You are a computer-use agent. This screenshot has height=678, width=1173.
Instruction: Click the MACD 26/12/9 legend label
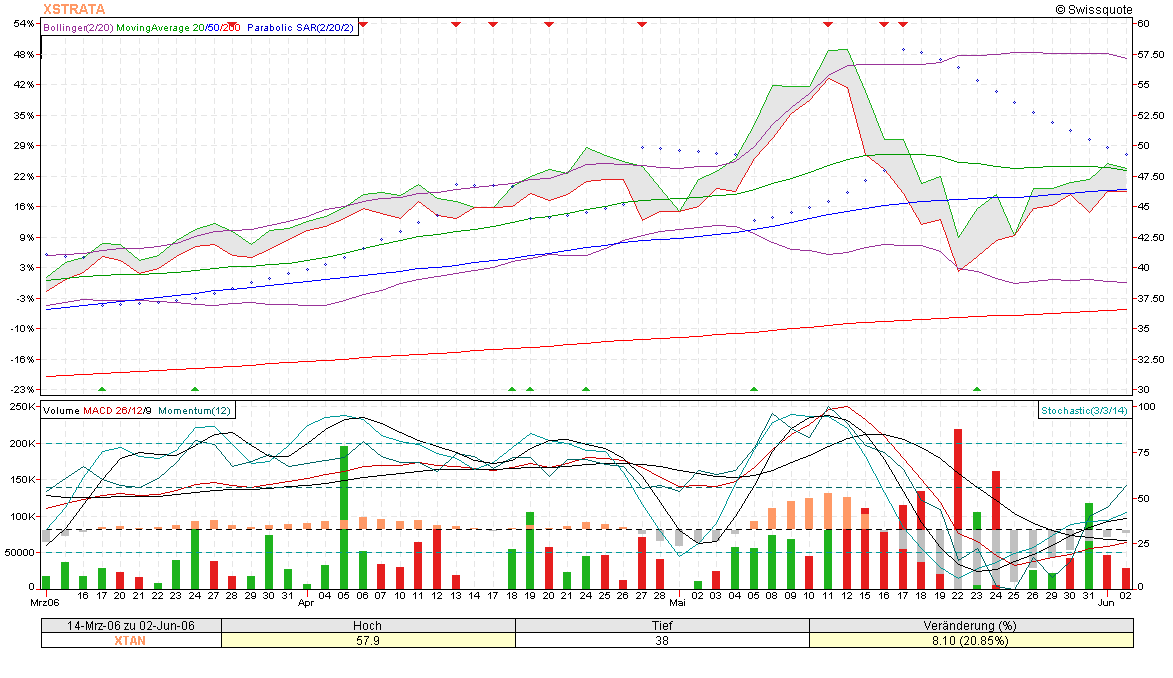click(117, 411)
